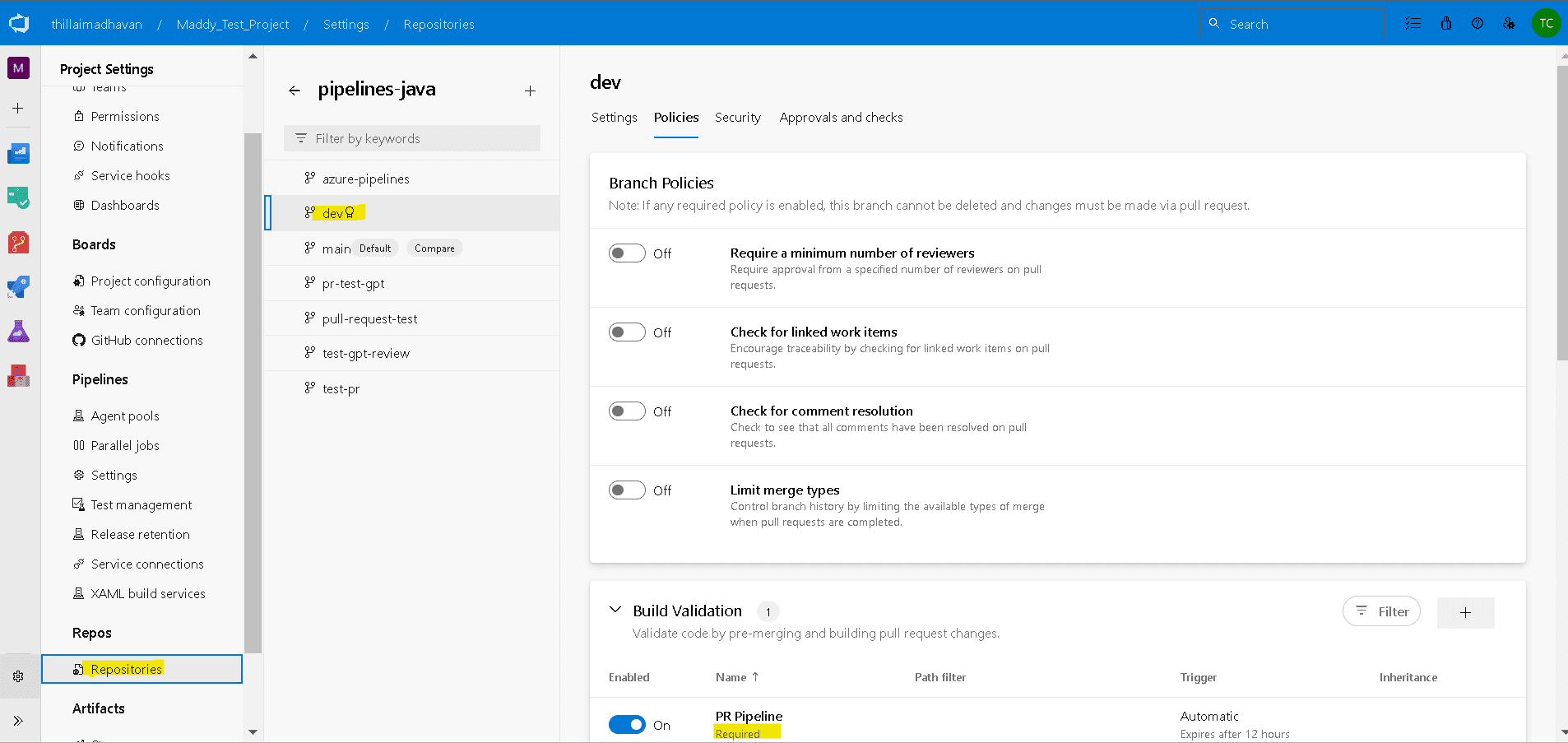Click the sidebar scroll up arrow

(253, 56)
